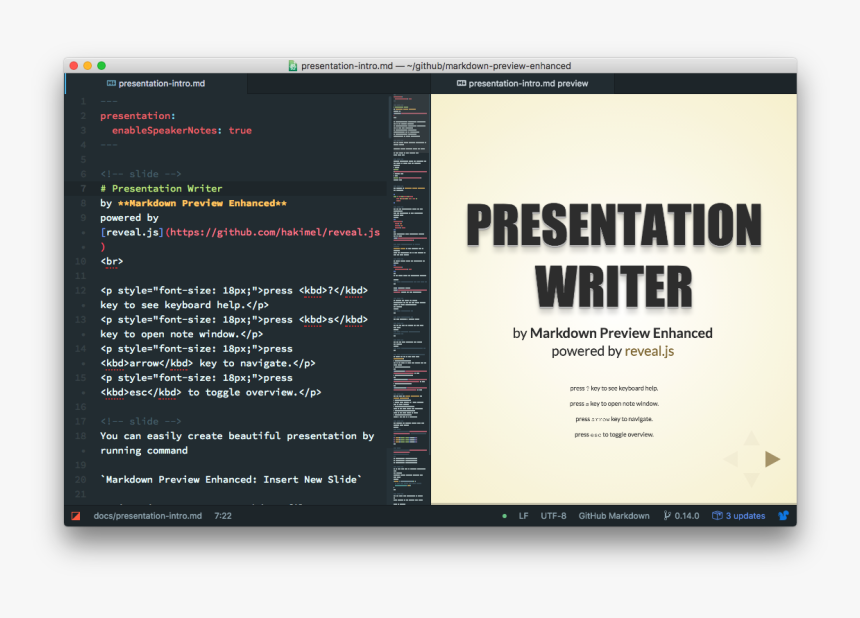Click the 'presentation:' key in the front matter

[138, 116]
